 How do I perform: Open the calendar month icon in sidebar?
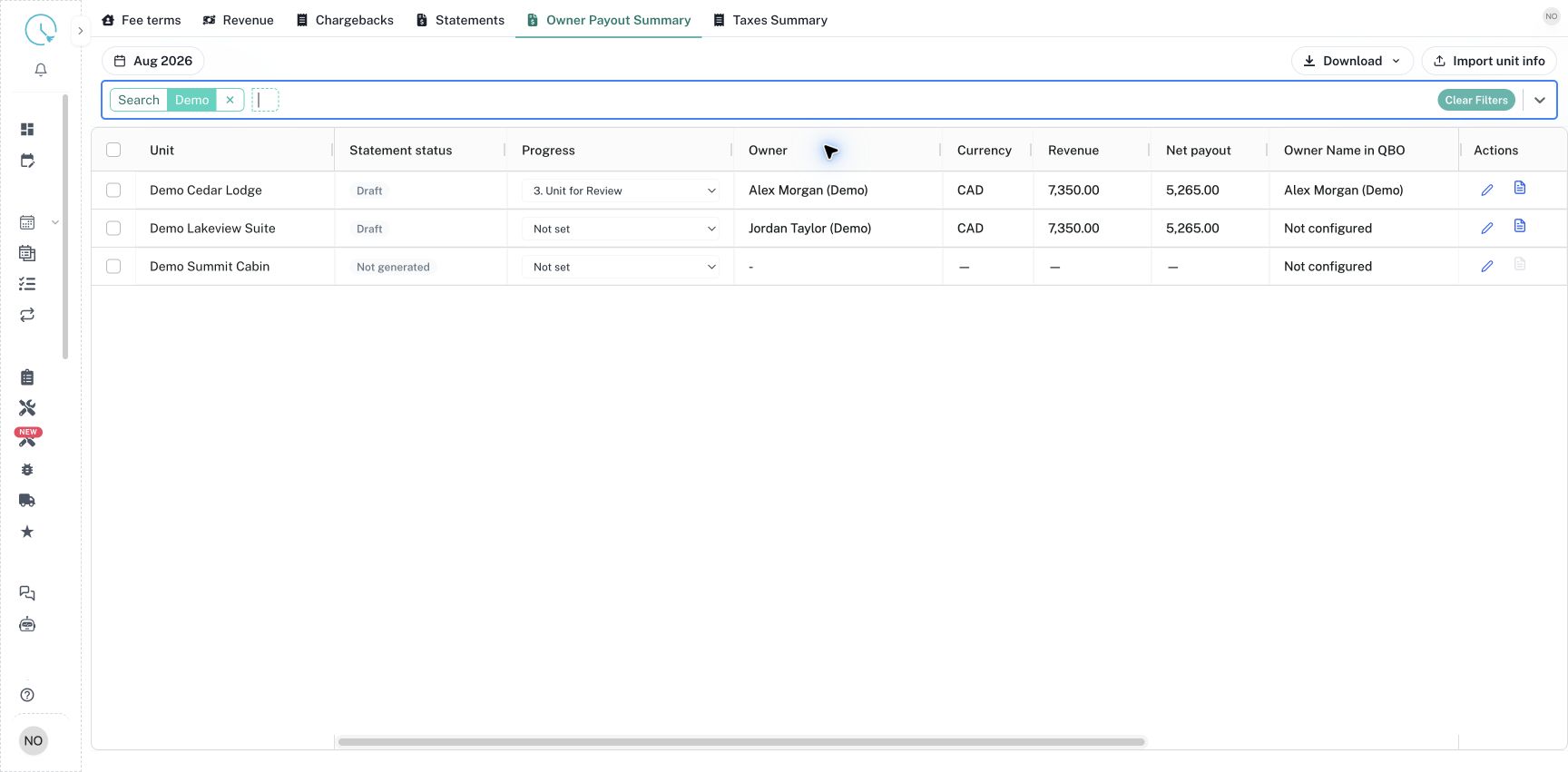click(x=27, y=222)
